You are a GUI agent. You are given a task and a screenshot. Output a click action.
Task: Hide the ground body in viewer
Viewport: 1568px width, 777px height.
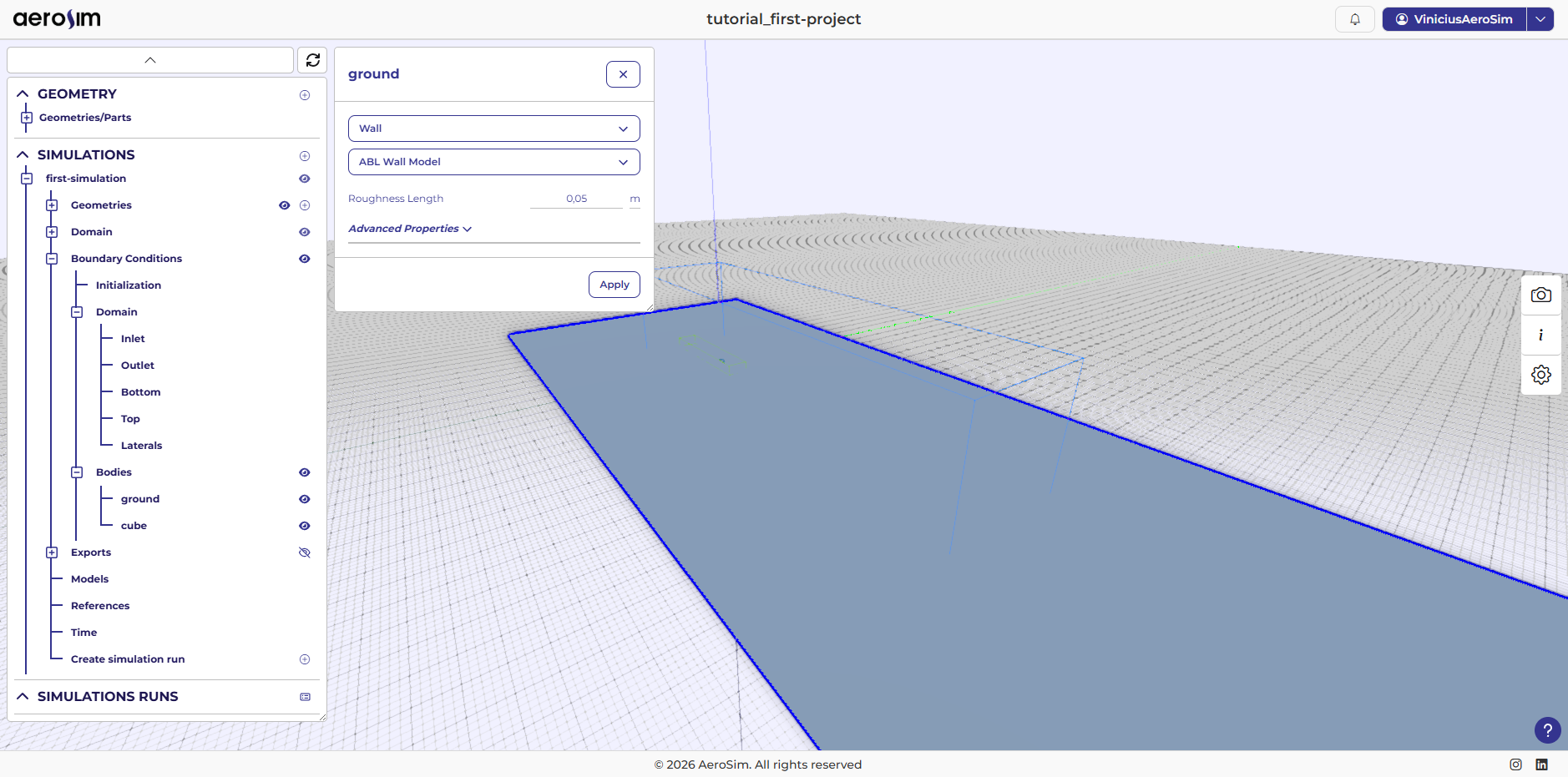pyautogui.click(x=305, y=499)
